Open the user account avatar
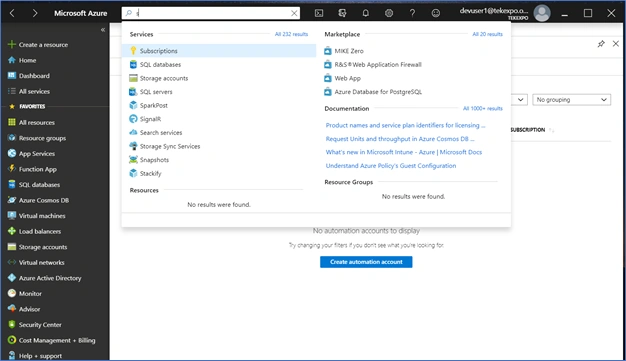Viewport: 626px width, 361px height. tap(542, 13)
